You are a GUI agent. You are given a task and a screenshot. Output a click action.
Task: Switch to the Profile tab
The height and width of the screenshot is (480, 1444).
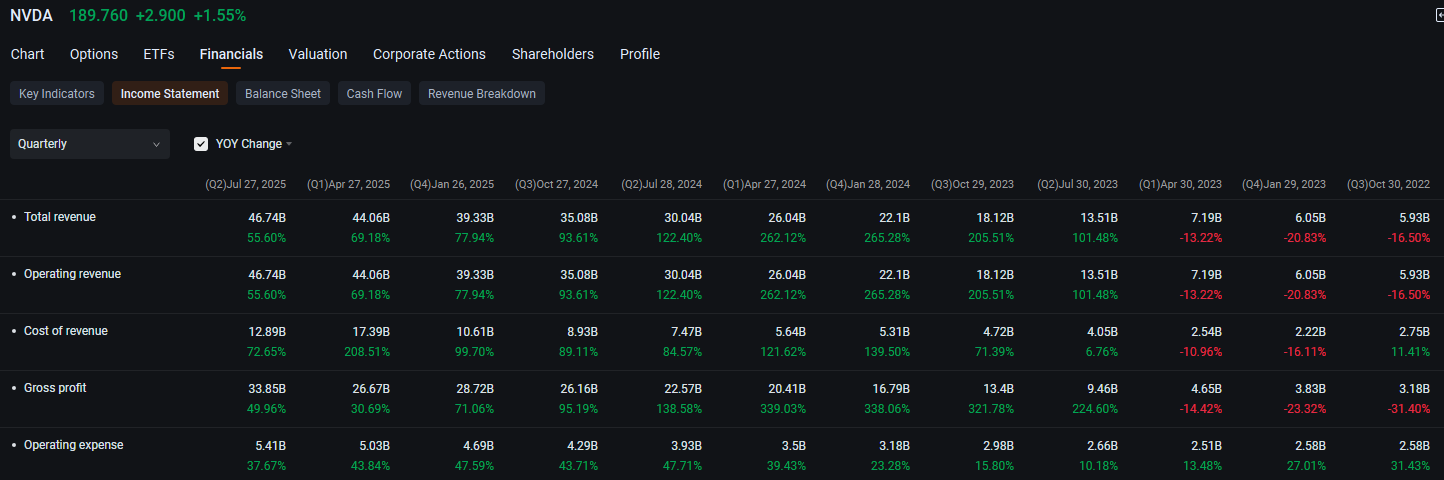tap(640, 54)
